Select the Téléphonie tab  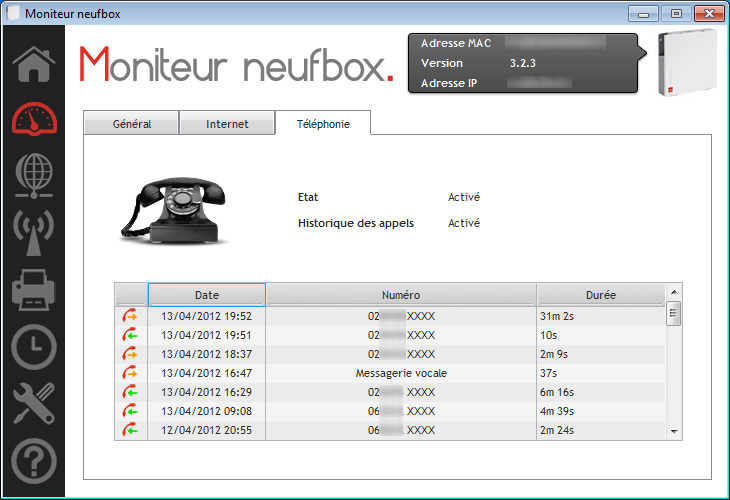point(323,124)
